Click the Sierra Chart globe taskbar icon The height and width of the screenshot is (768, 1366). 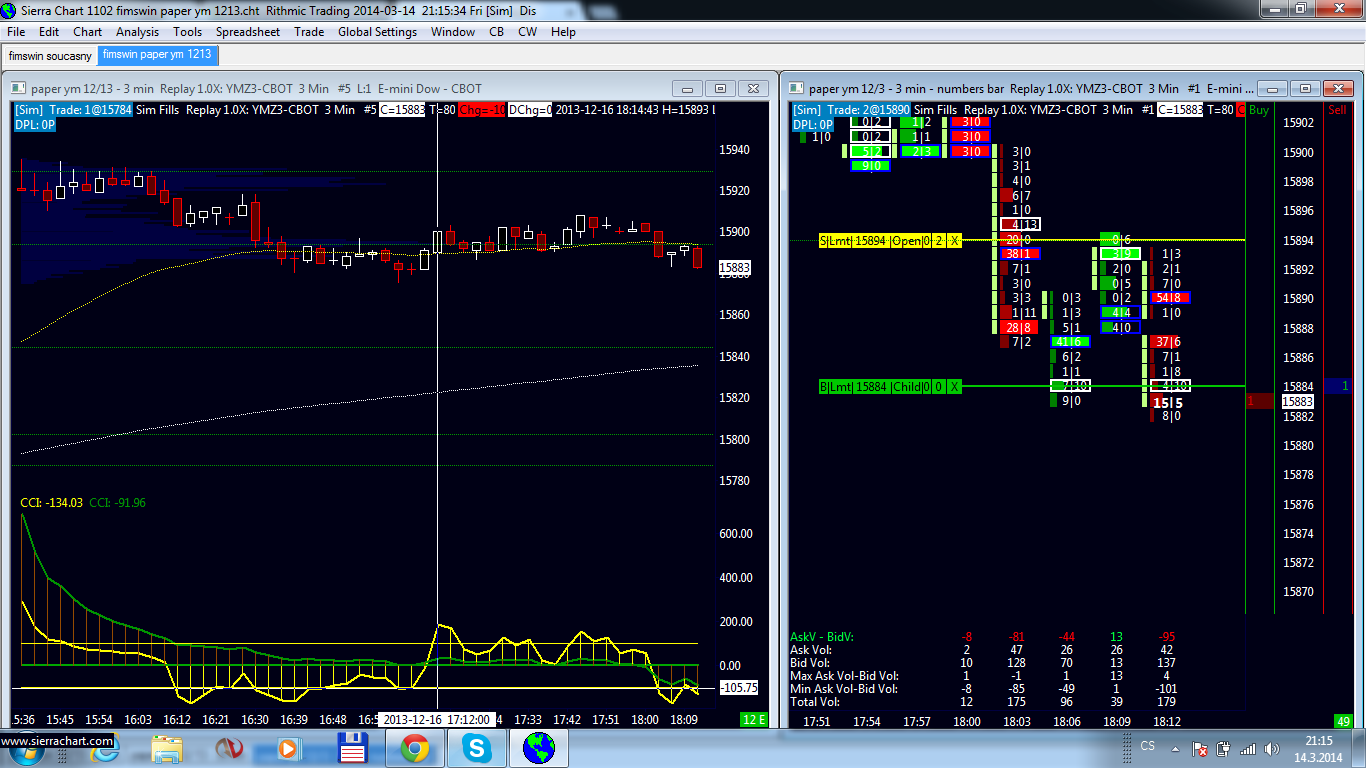pyautogui.click(x=539, y=748)
